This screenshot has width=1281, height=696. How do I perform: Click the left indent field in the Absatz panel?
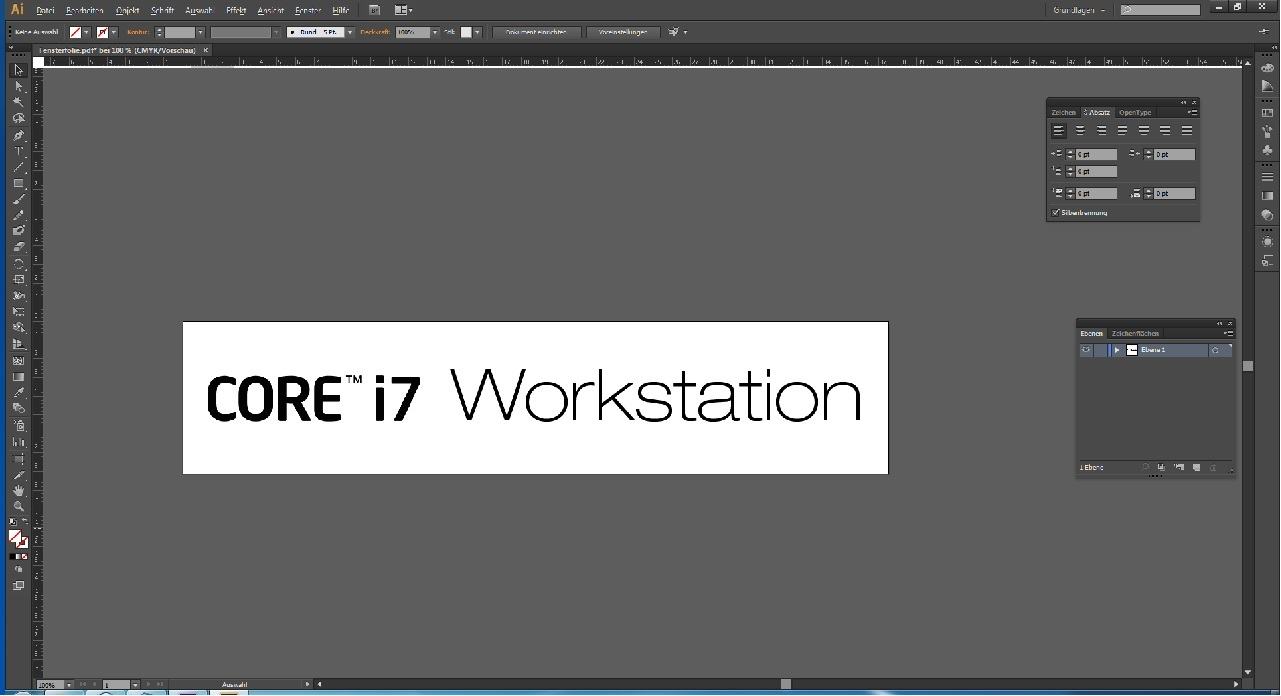point(1096,154)
